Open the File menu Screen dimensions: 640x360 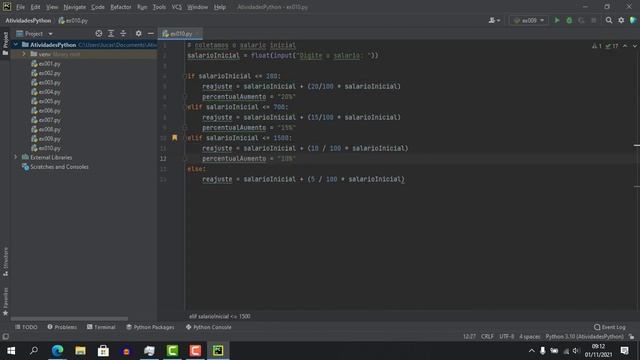[20, 7]
